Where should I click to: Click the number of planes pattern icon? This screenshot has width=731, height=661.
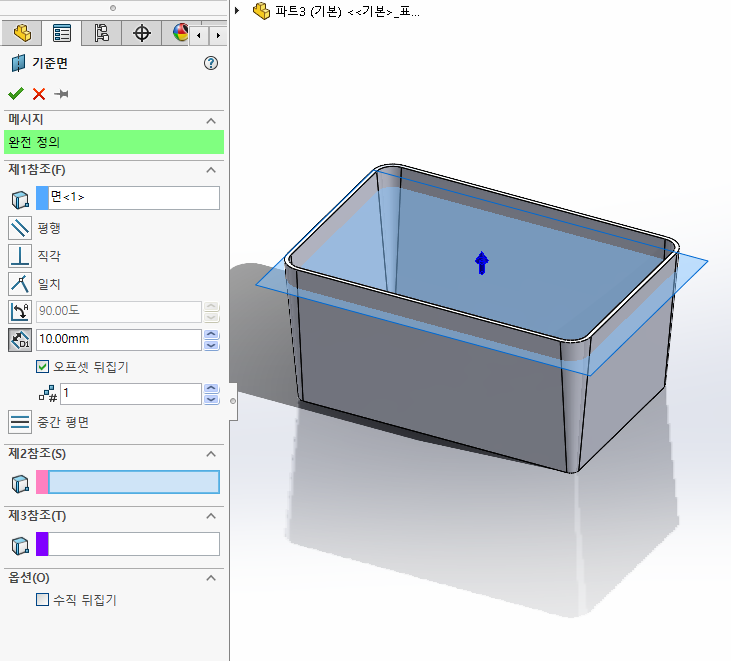pyautogui.click(x=48, y=394)
